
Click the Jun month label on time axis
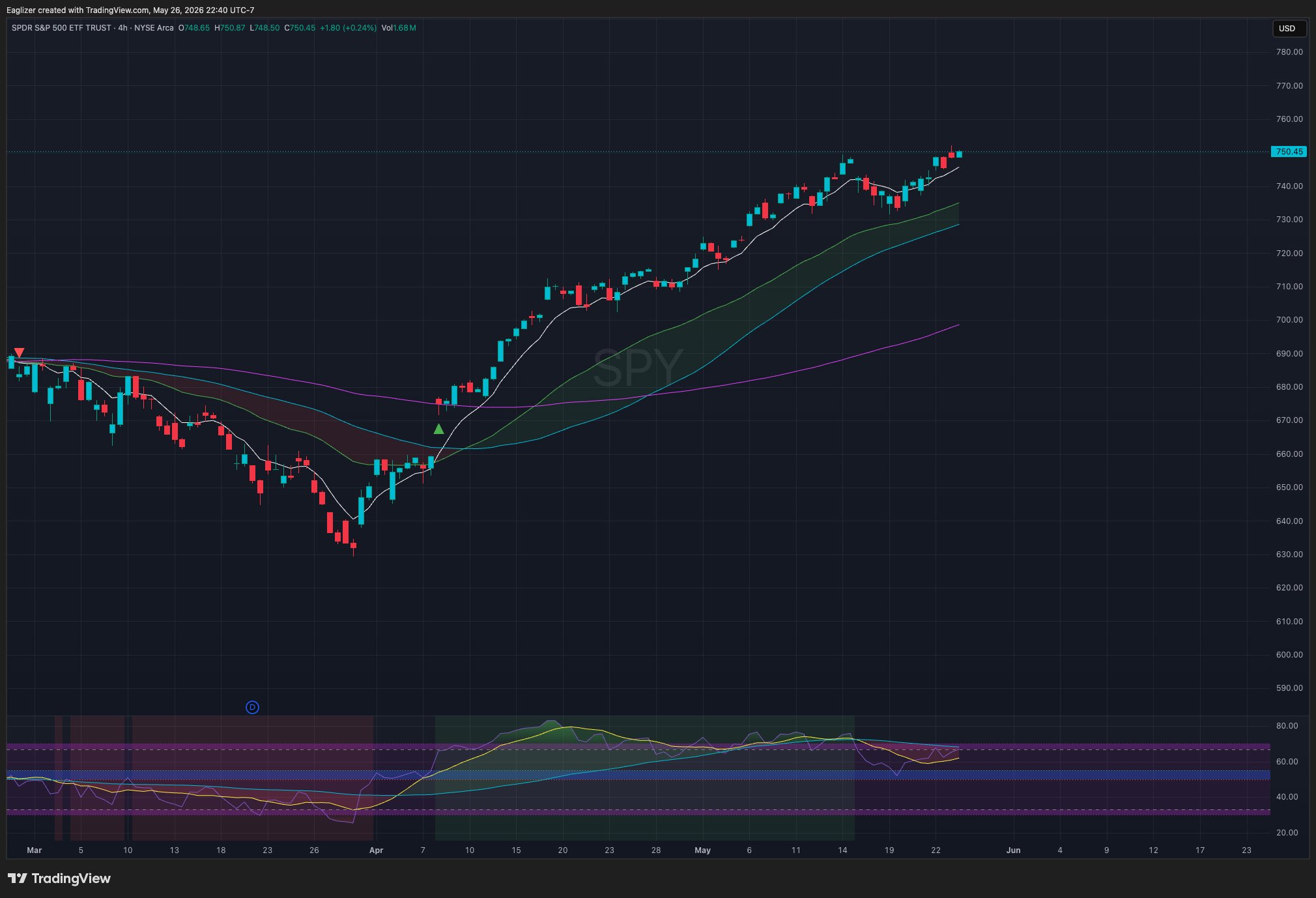coord(1013,850)
